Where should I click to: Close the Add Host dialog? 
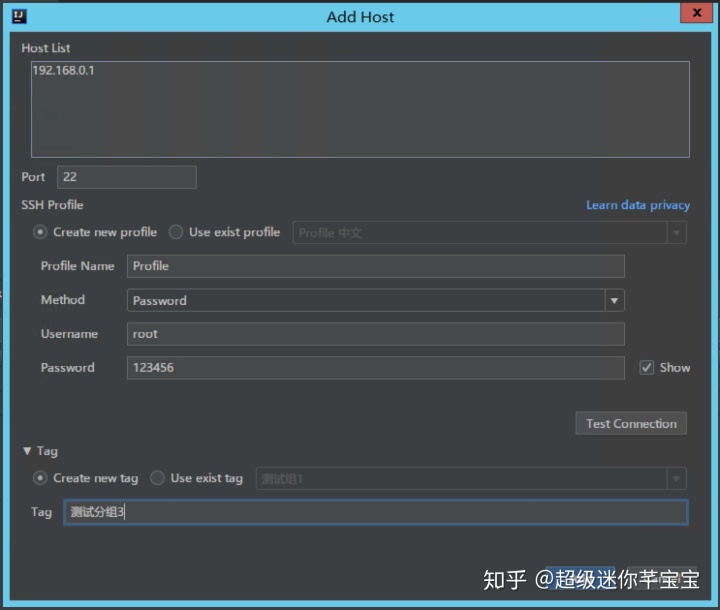(696, 12)
